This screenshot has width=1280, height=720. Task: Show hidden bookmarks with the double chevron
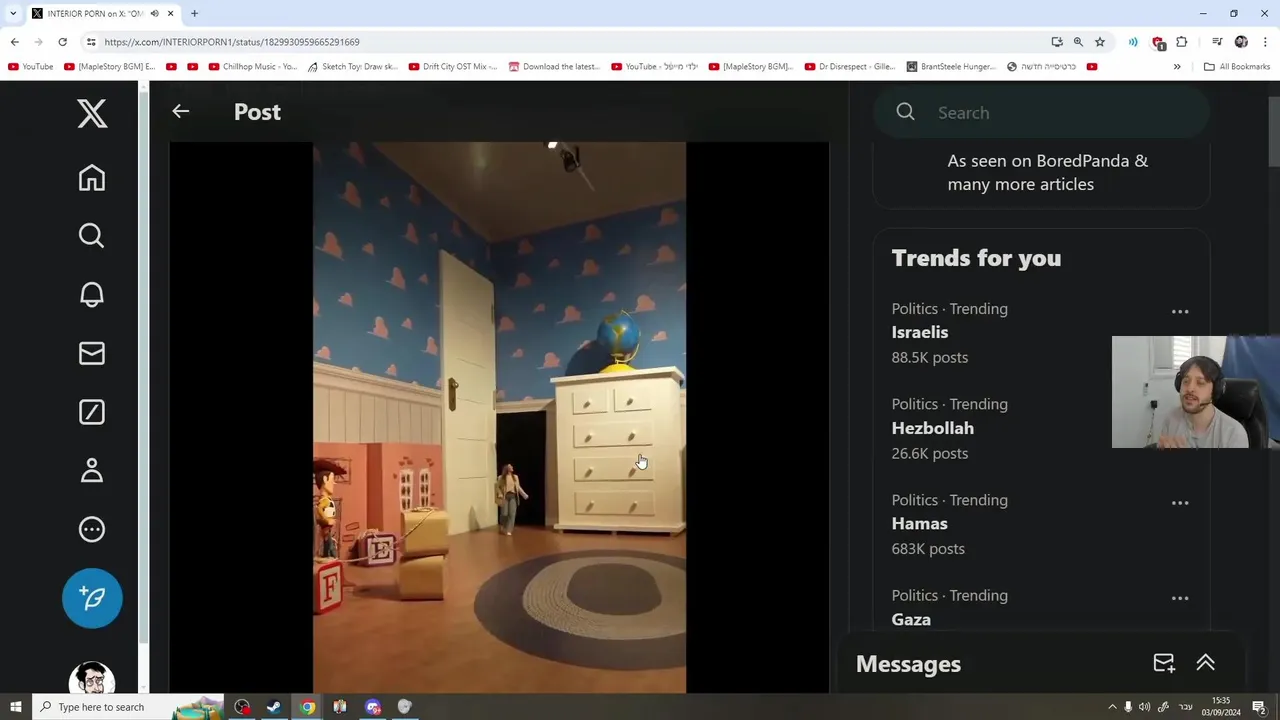pos(1177,67)
